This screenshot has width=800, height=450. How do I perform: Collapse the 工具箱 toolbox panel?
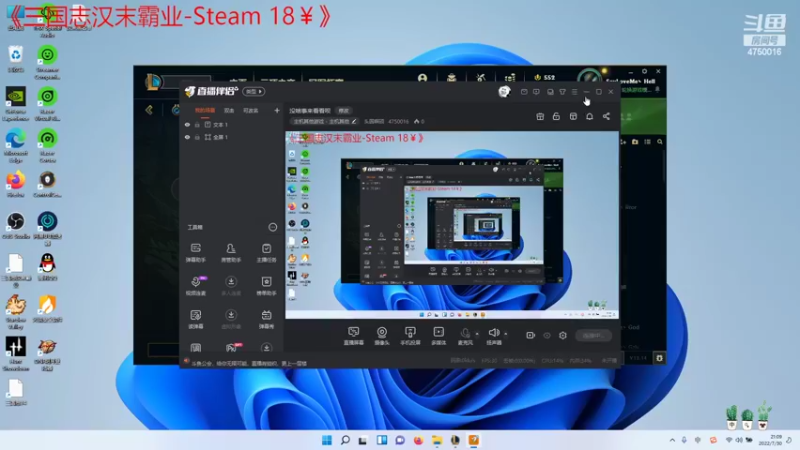click(273, 227)
